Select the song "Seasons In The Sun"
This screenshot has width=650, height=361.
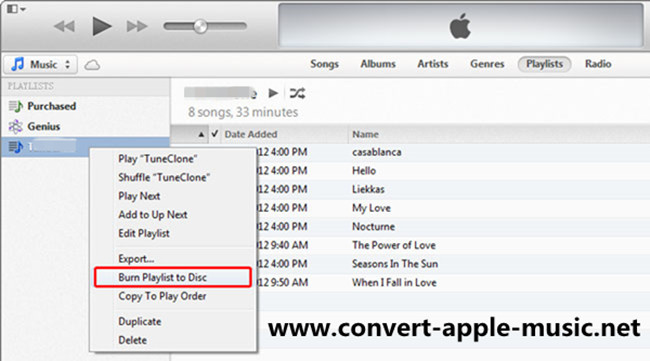coord(395,264)
